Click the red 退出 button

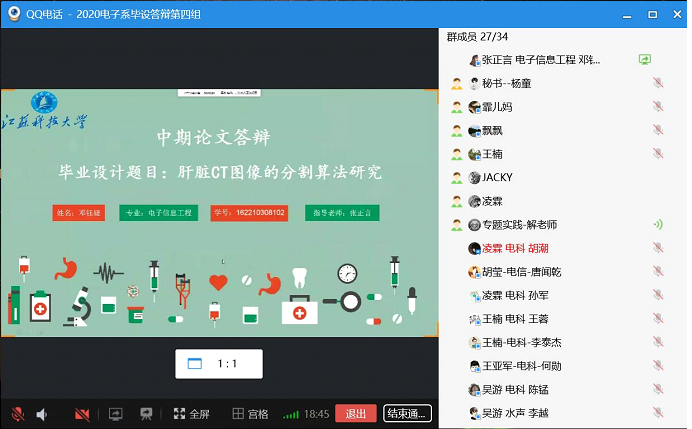pyautogui.click(x=355, y=413)
